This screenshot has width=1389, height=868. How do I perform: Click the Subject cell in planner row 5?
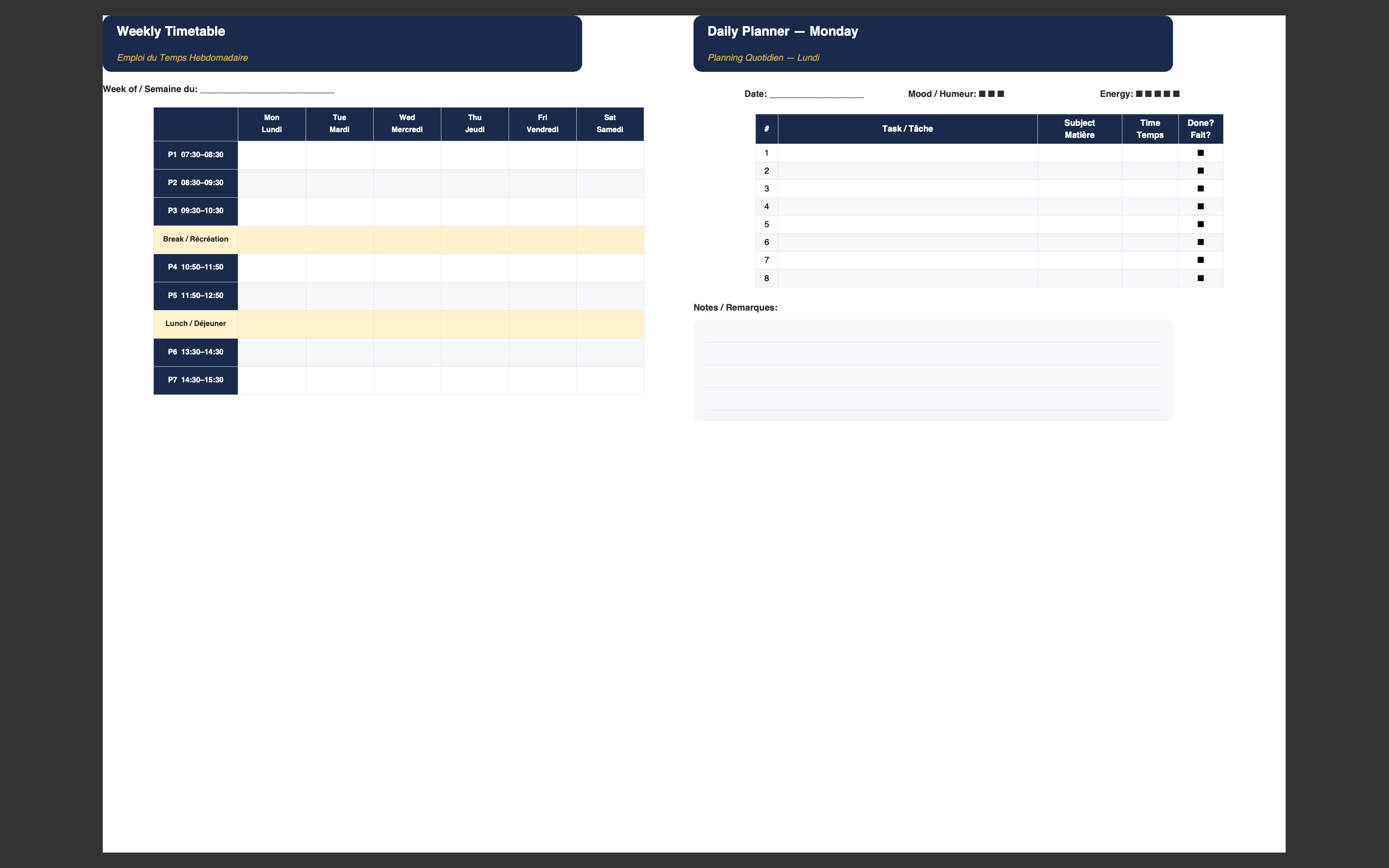point(1080,224)
